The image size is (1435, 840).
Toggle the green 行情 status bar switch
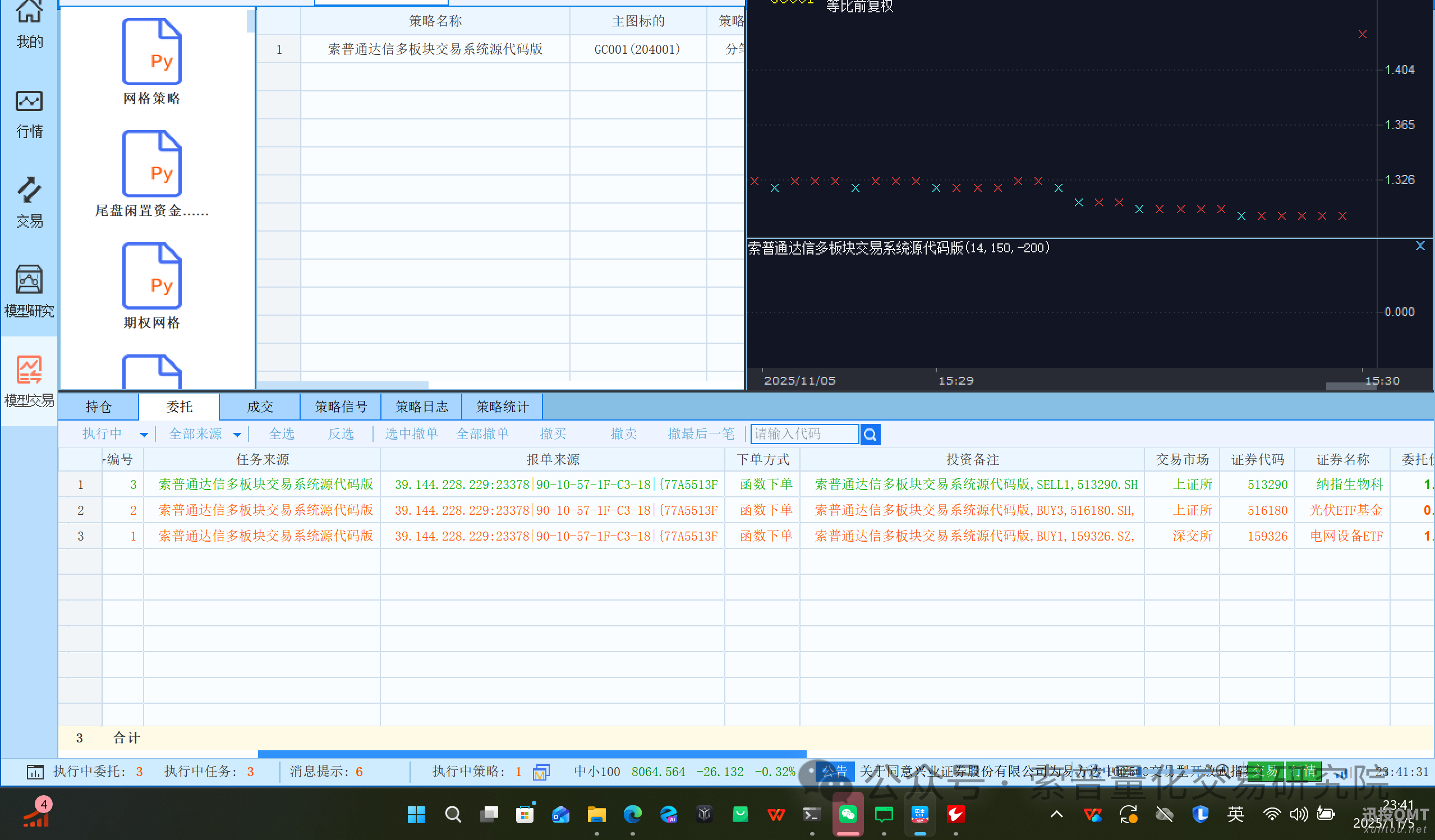pyautogui.click(x=1304, y=772)
